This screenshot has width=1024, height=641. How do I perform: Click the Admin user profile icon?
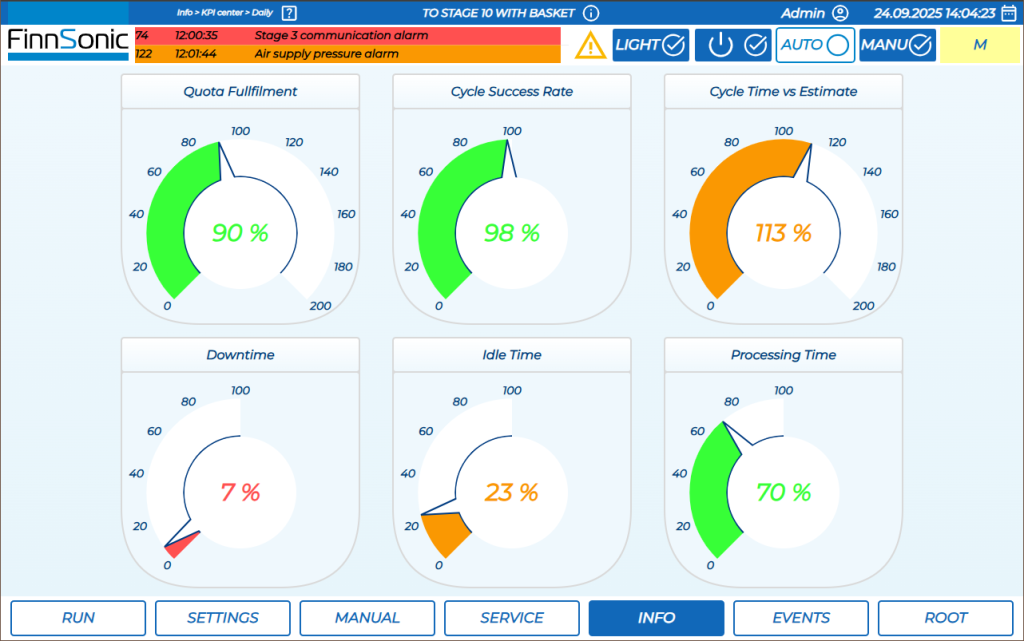(840, 13)
